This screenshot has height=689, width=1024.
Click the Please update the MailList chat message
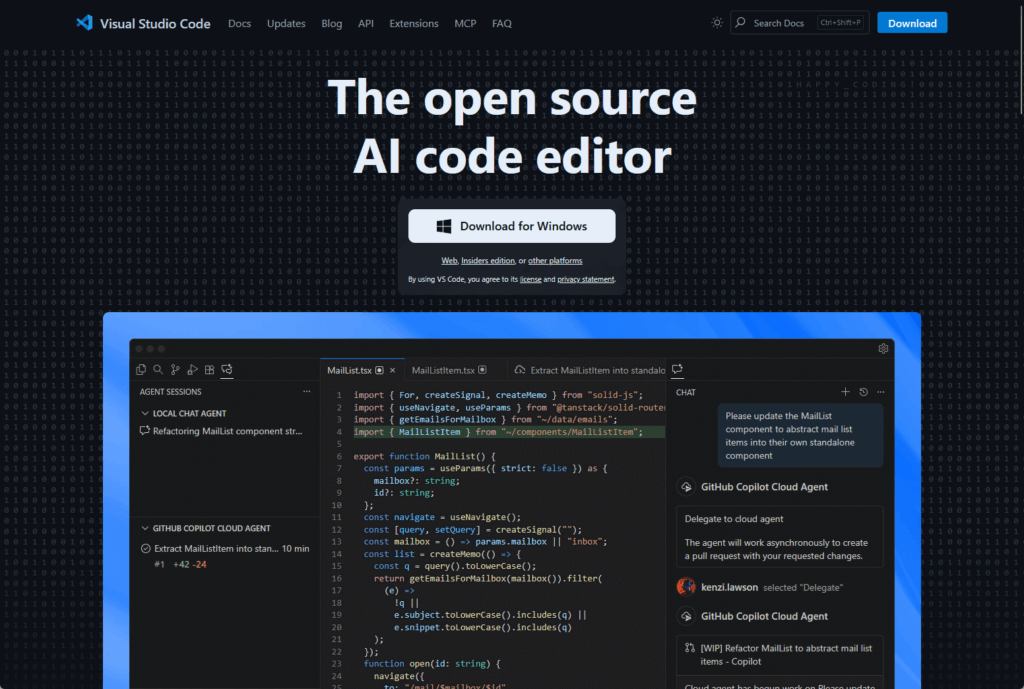point(800,436)
